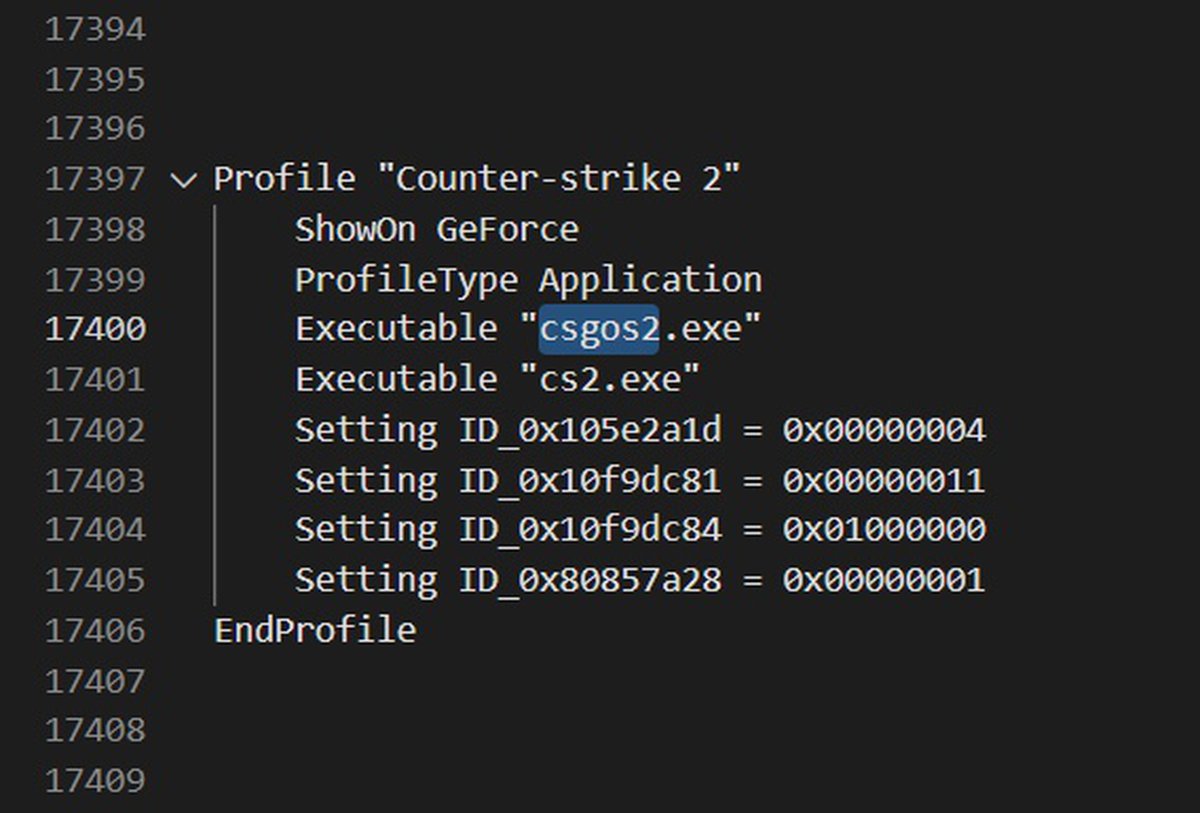Click the "Counter-strike 2" profile name string

click(558, 180)
